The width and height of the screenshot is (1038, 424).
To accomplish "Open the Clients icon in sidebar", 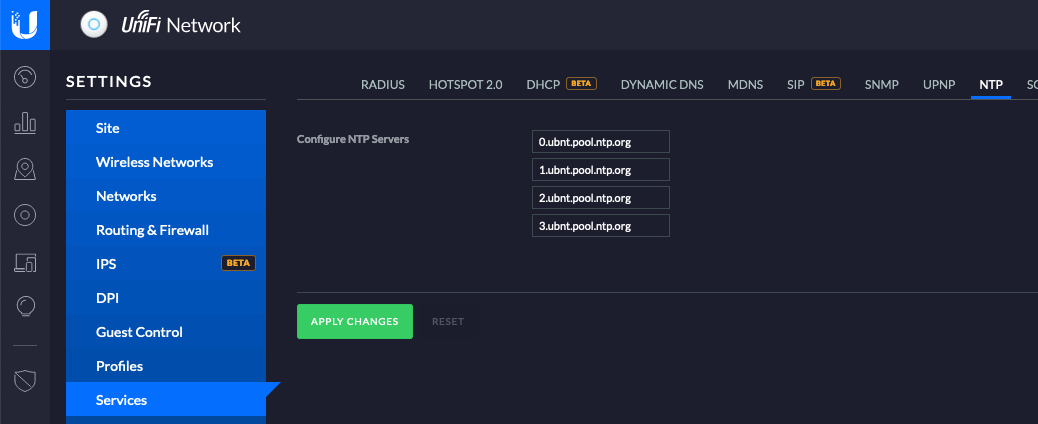I will tap(25, 262).
